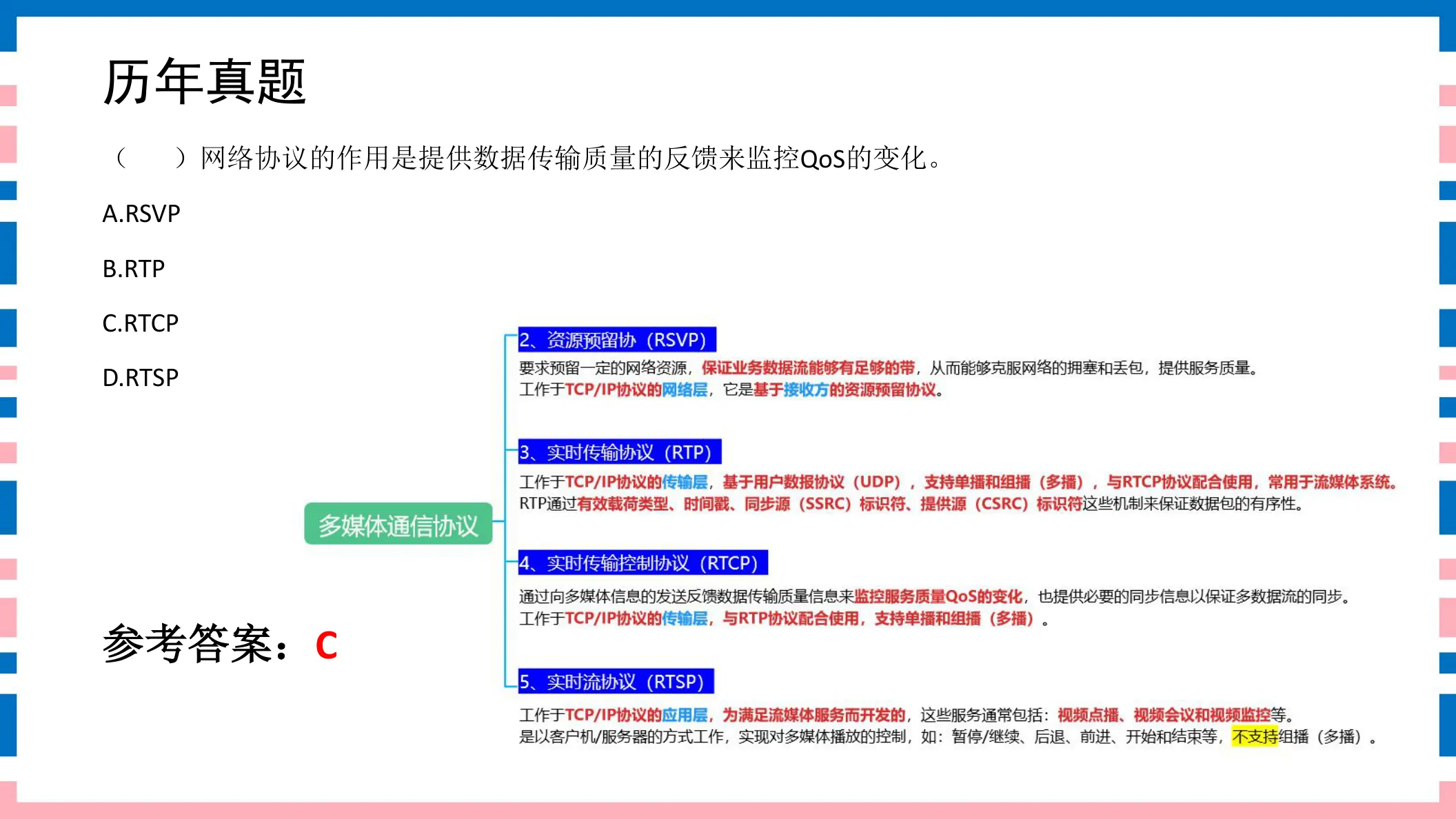Click the red text 与RTP协议配合使用 under RTCP
This screenshot has width=1456, height=819.
[x=791, y=618]
